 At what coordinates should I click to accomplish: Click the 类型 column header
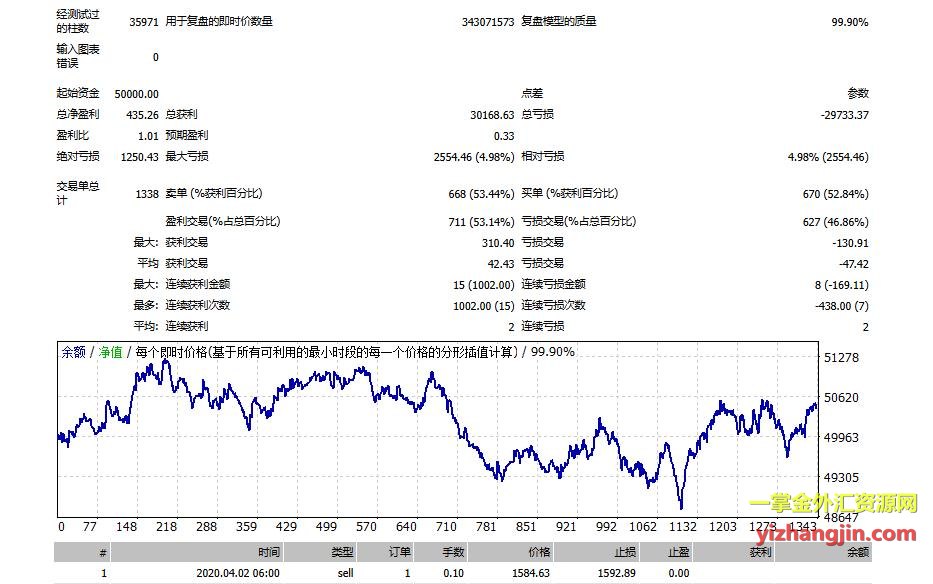click(342, 552)
